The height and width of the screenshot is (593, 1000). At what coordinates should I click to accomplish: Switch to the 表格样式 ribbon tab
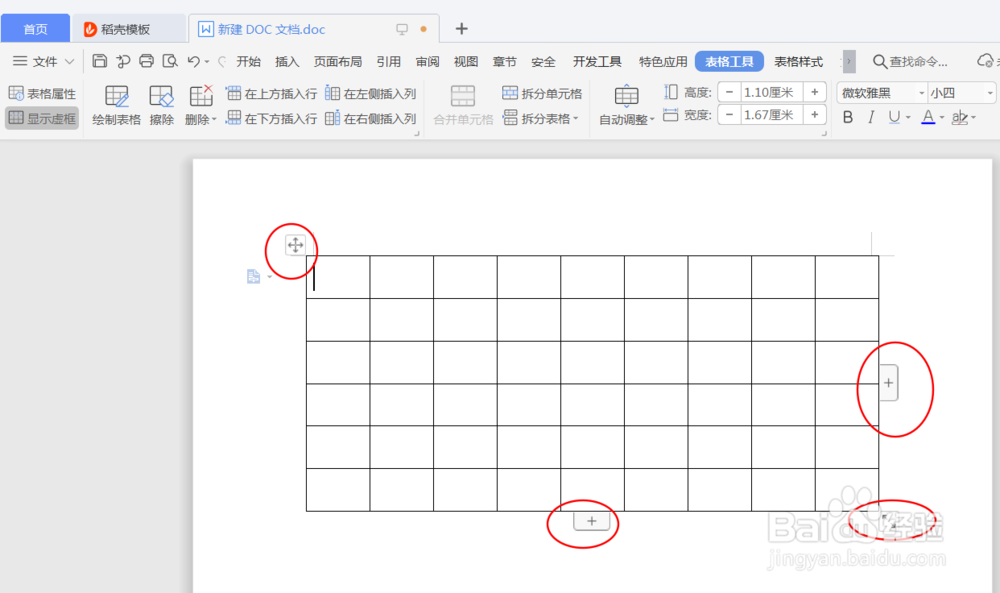[798, 61]
